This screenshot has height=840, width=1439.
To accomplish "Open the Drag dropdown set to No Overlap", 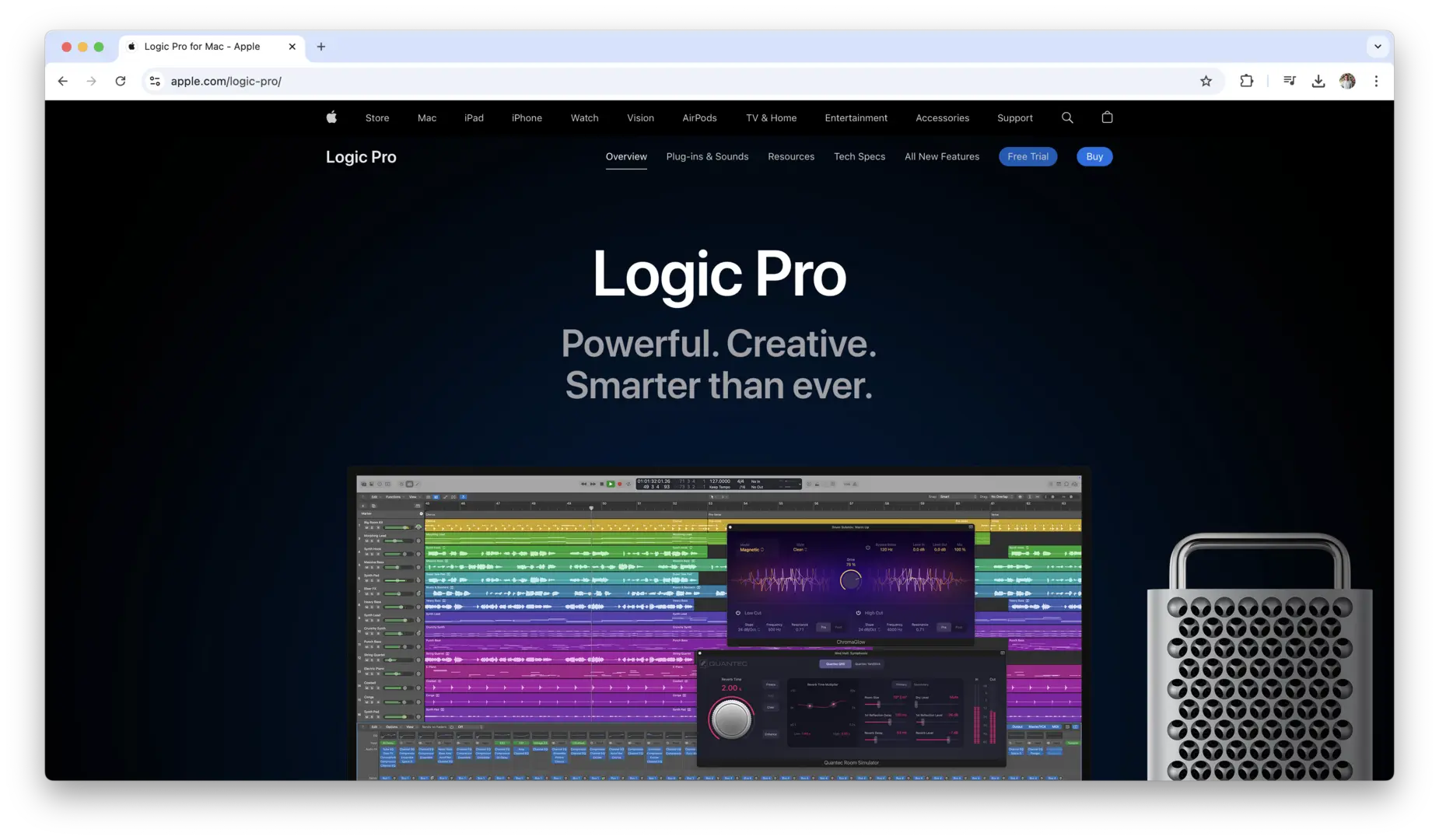I will tap(1002, 497).
